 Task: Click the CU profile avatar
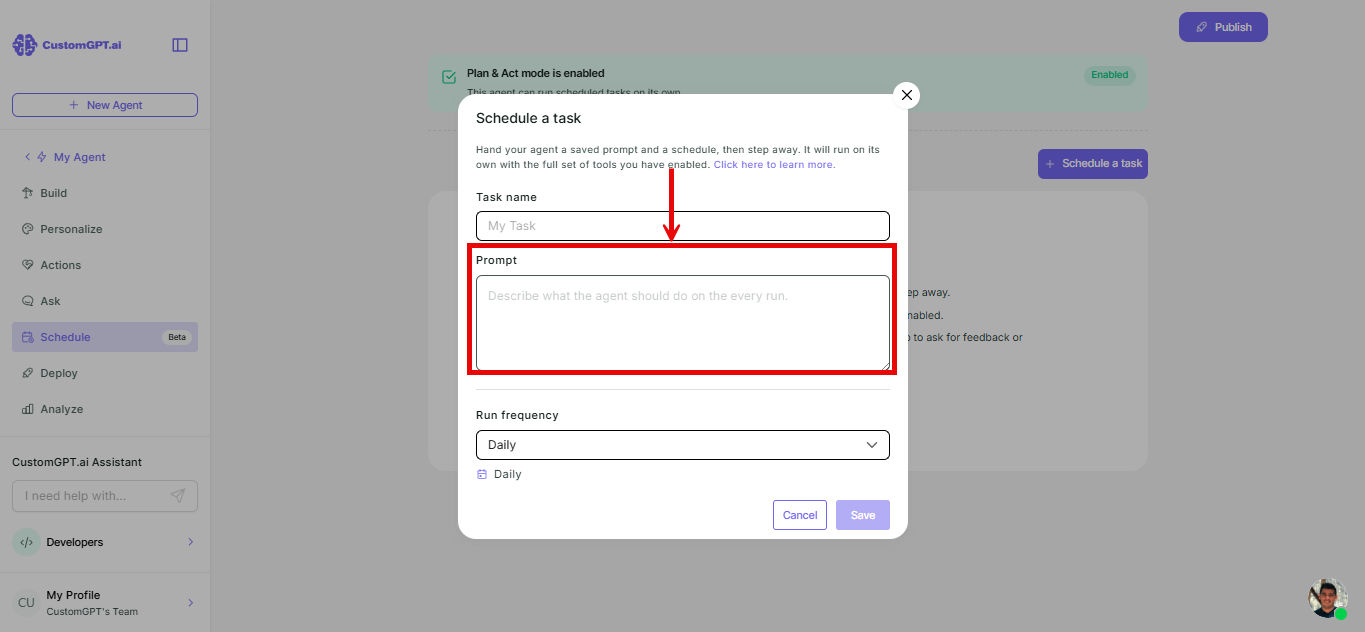pos(26,603)
